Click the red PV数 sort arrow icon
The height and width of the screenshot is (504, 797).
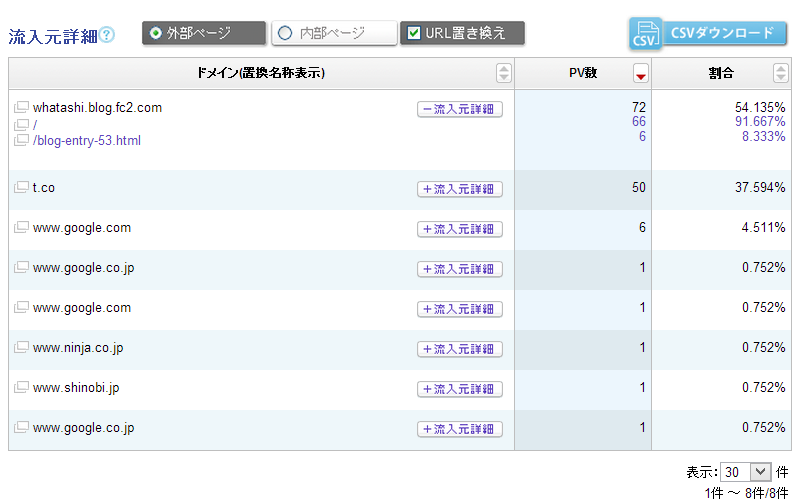click(641, 73)
